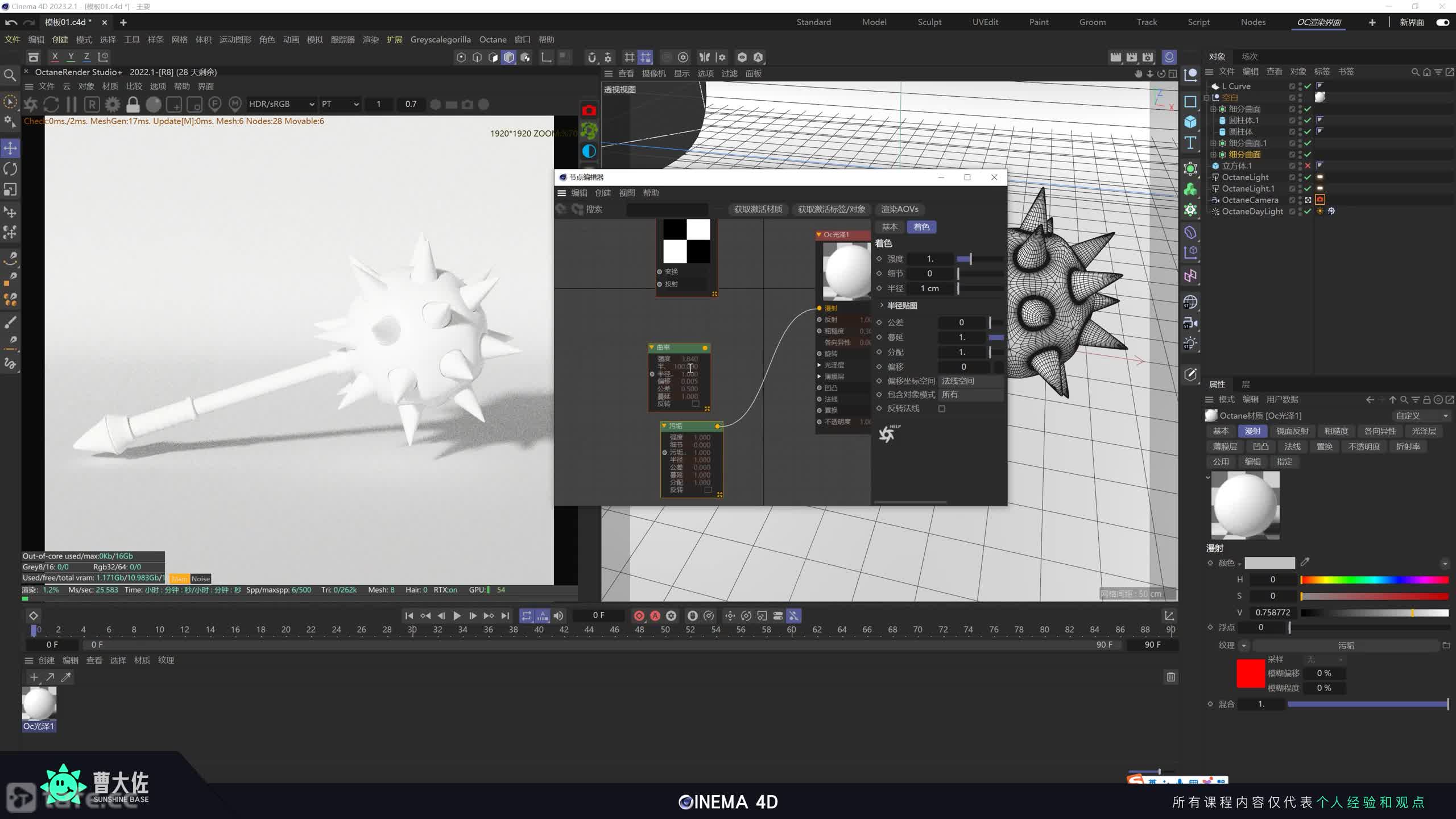Image resolution: width=1456 pixels, height=819 pixels.
Task: Click the hue H gradient slider
Action: [x=1374, y=580]
